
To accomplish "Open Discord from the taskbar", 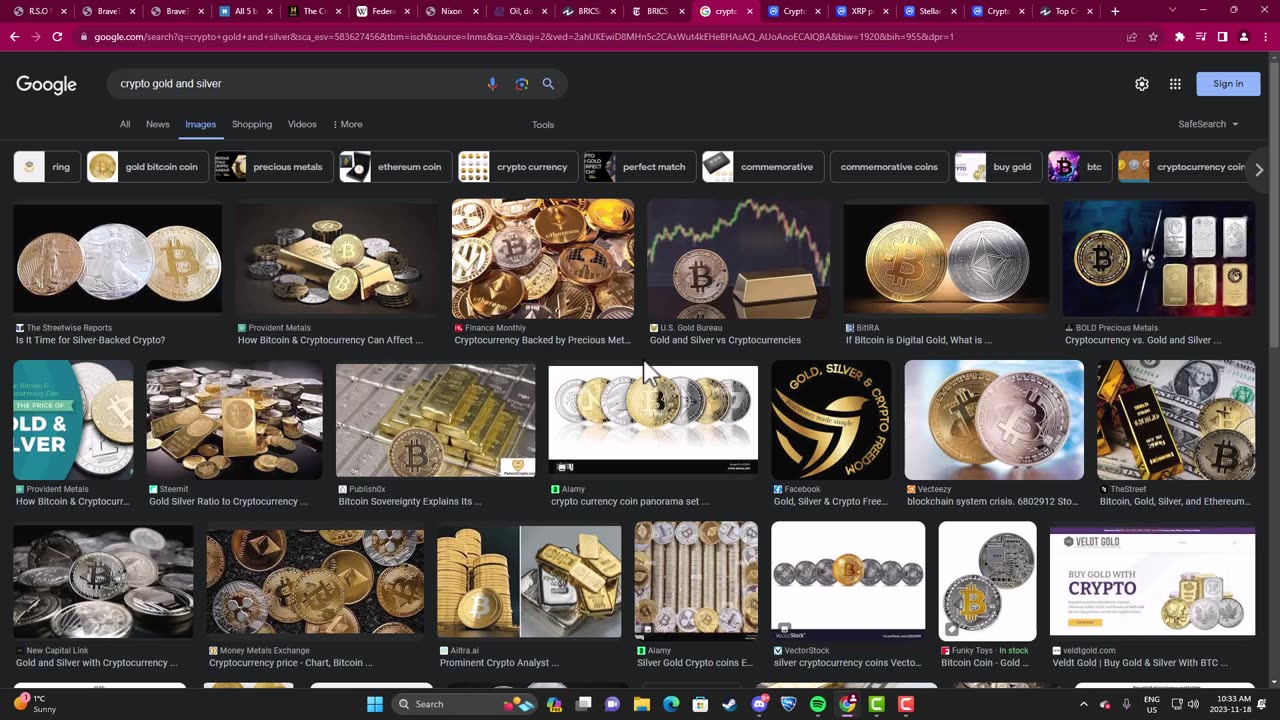I will [759, 704].
